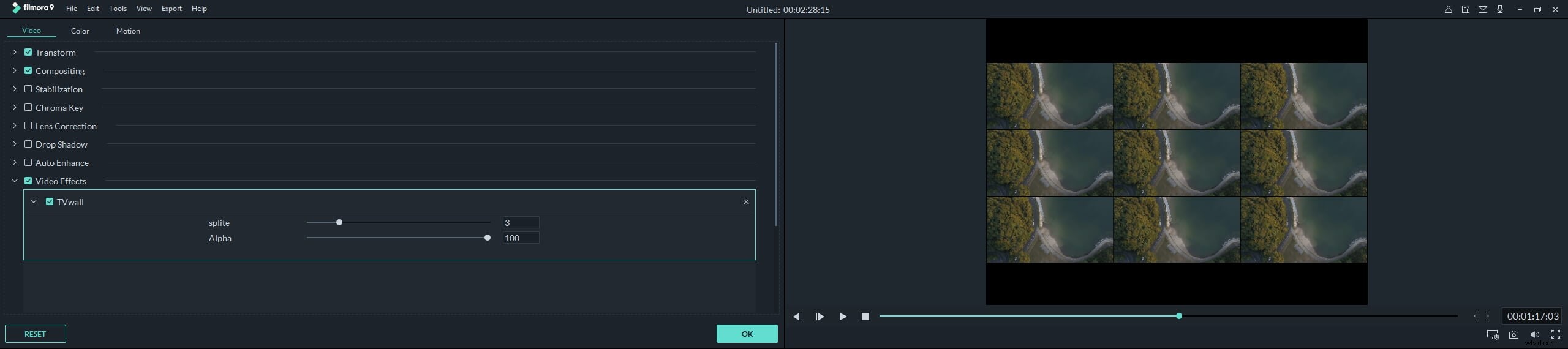
Task: Collapse the Video Effects section arrow
Action: (15, 181)
